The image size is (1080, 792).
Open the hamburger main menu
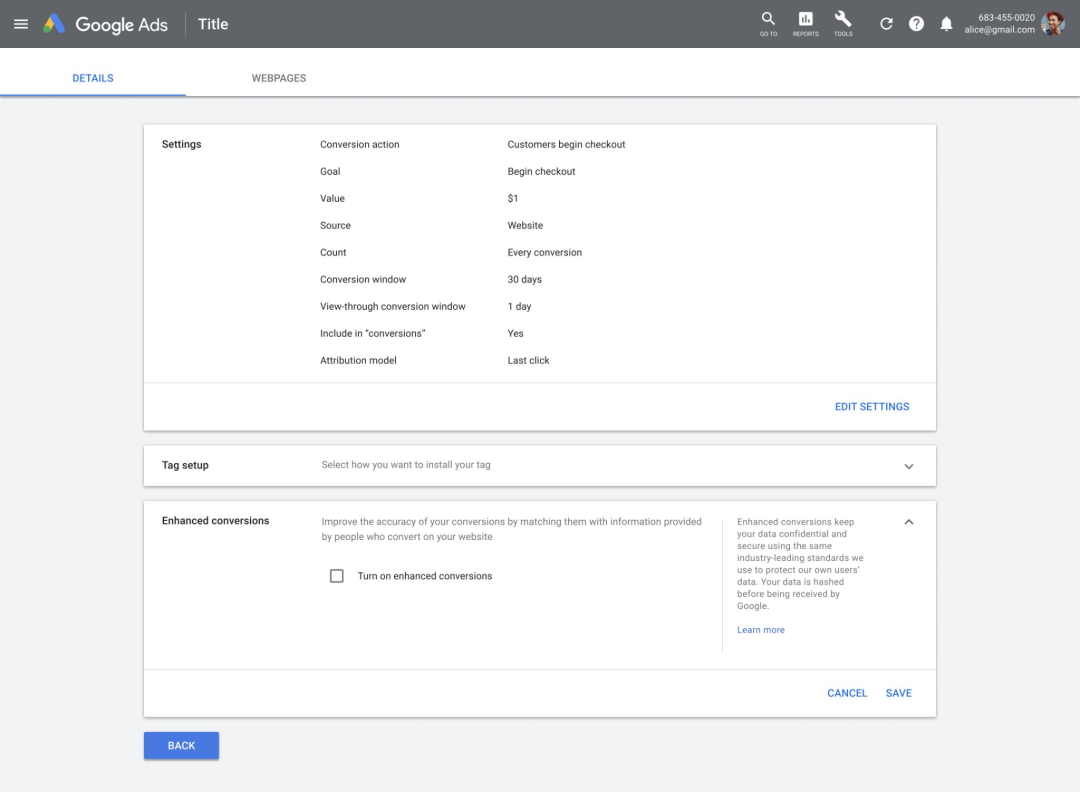pyautogui.click(x=21, y=24)
